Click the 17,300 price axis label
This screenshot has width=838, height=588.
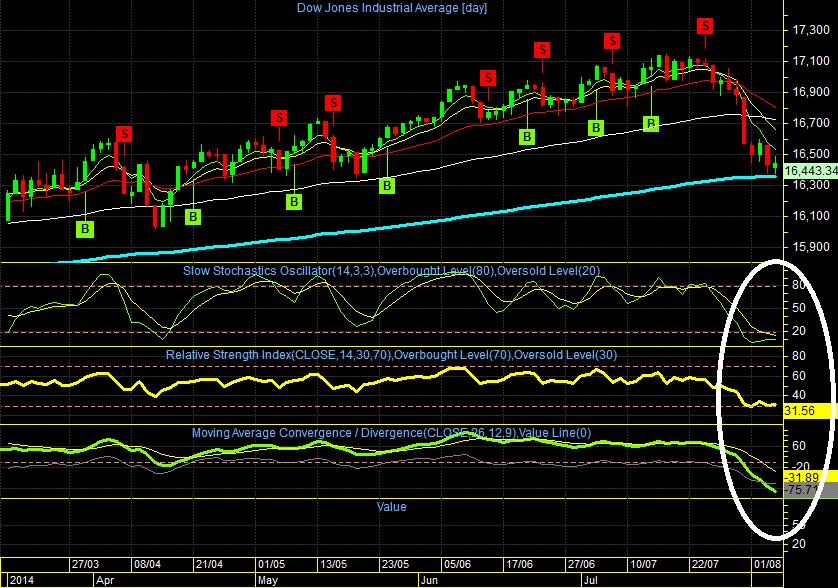(x=811, y=30)
